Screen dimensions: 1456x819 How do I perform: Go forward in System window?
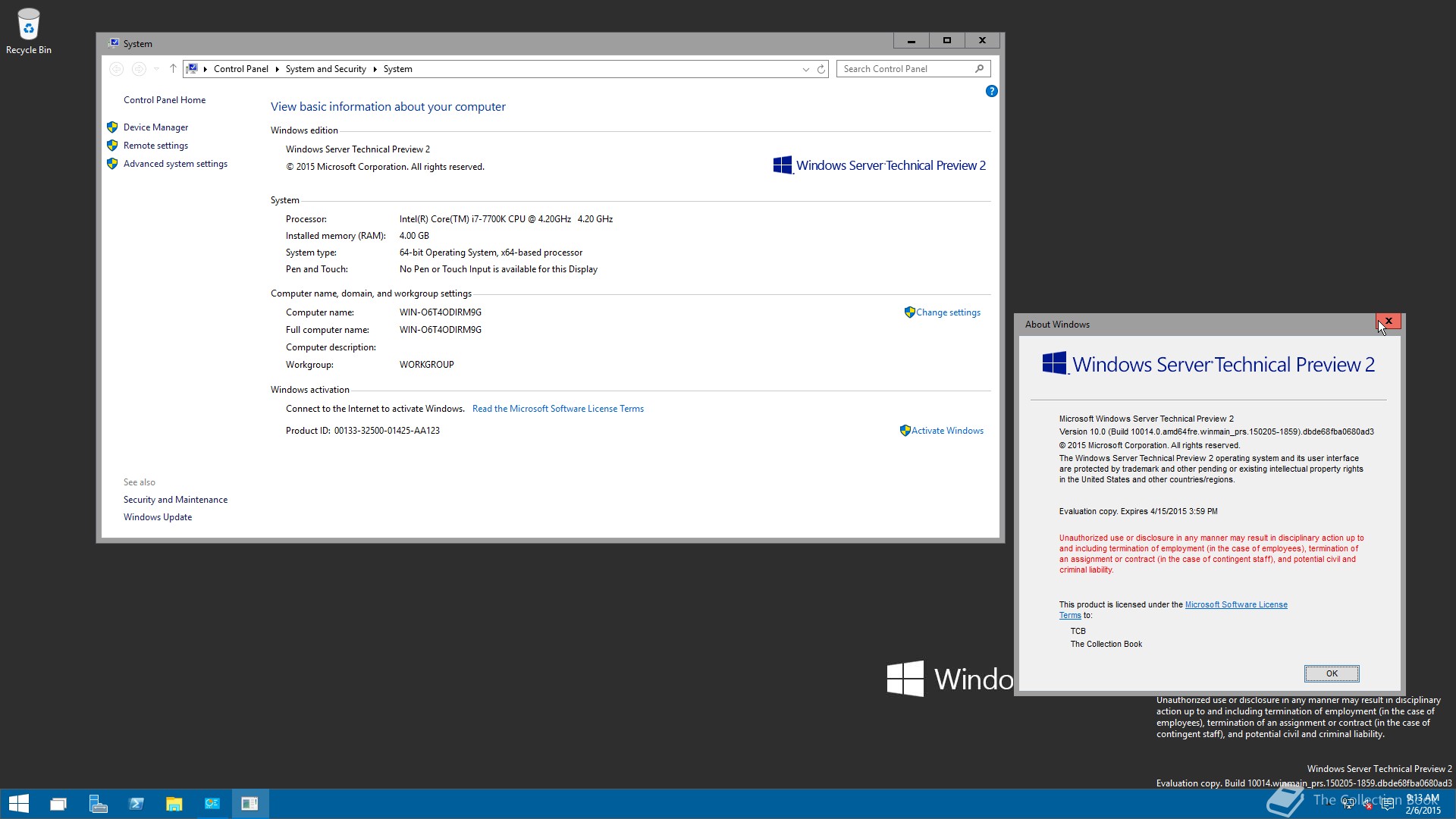[139, 69]
